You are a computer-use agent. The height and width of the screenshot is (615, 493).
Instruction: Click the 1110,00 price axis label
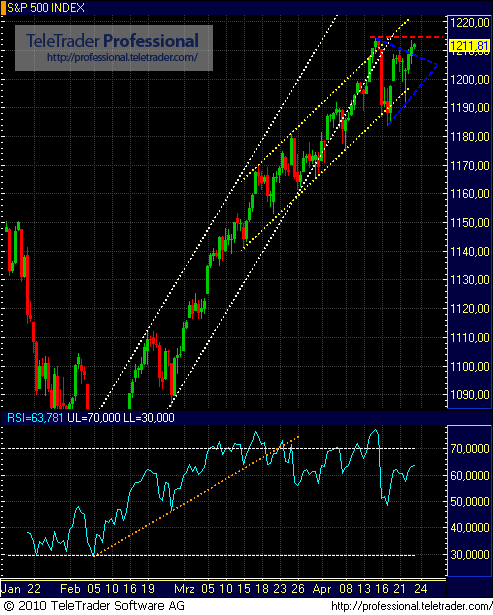[469, 337]
